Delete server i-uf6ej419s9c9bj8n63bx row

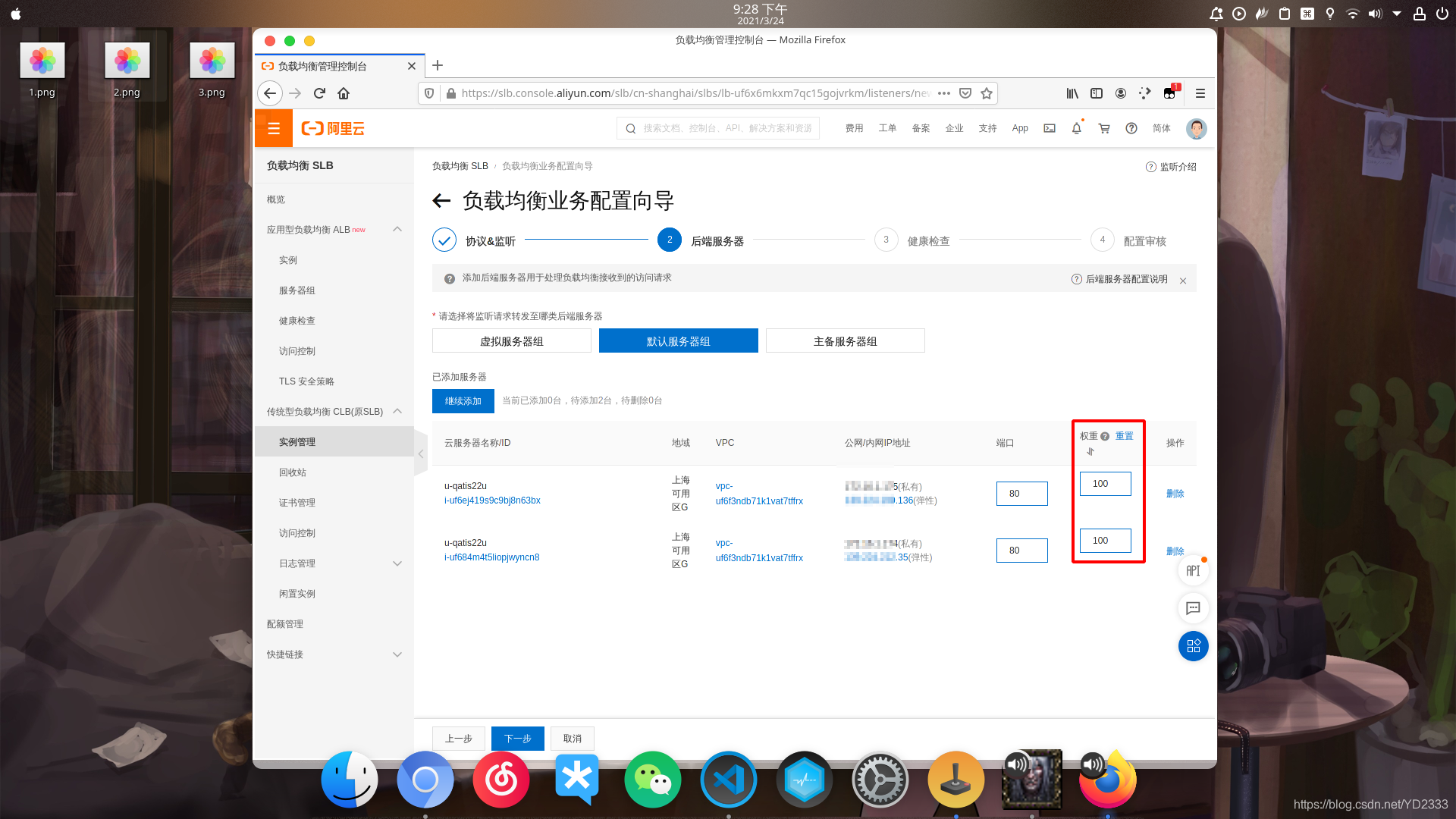point(1175,494)
